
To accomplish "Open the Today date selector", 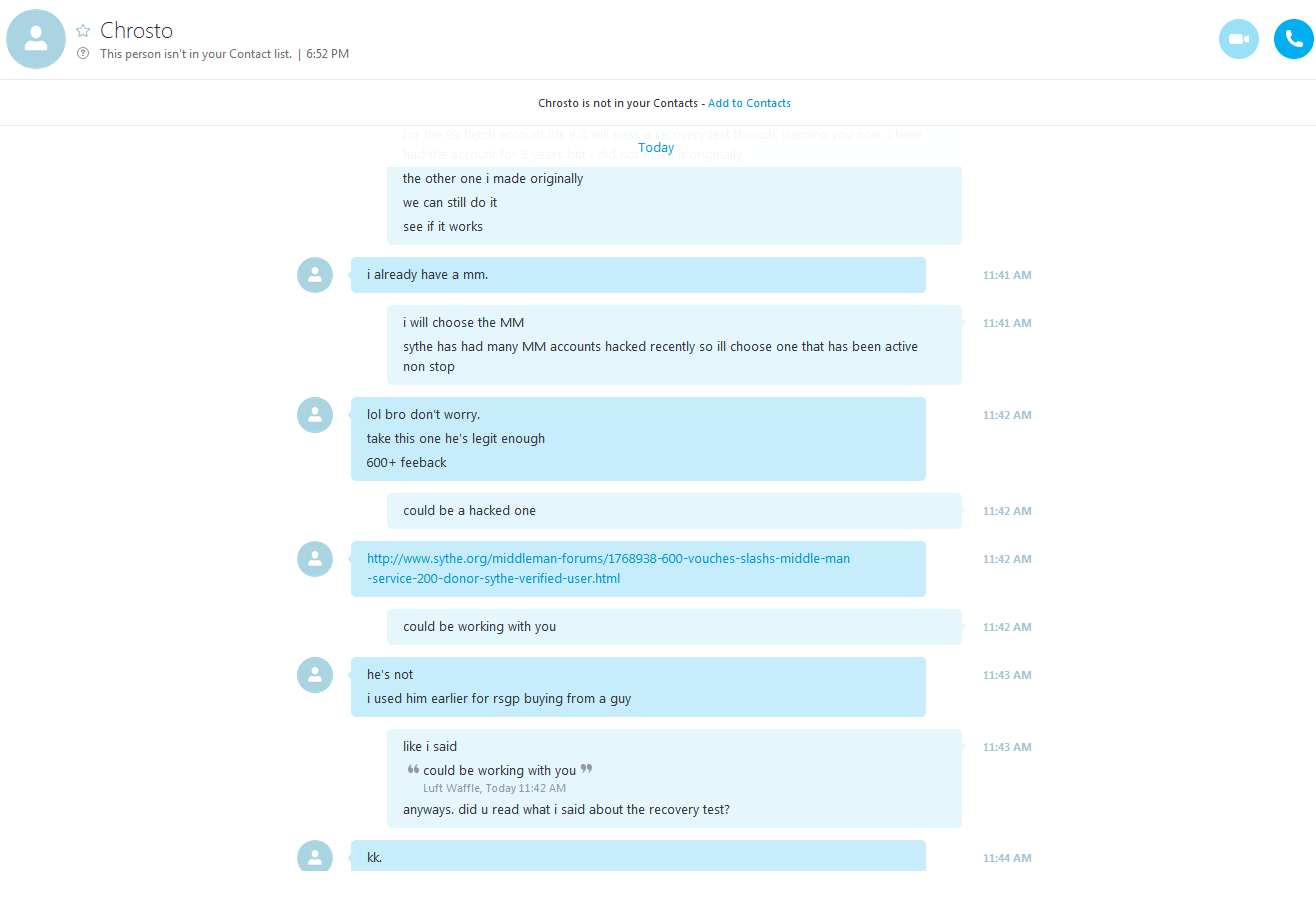I will [x=656, y=148].
